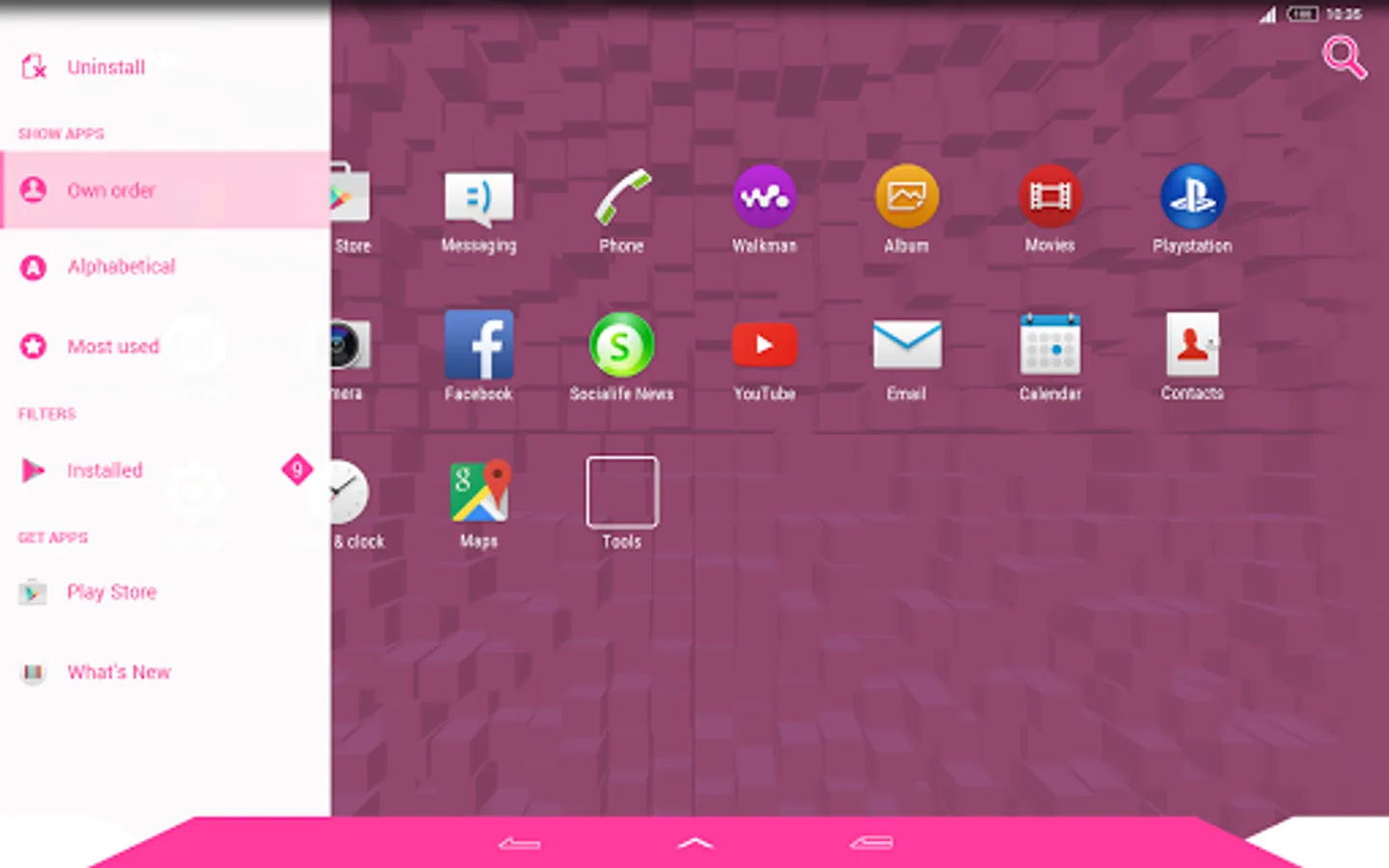Select Uninstall in the side menu
The height and width of the screenshot is (868, 1389).
(165, 68)
